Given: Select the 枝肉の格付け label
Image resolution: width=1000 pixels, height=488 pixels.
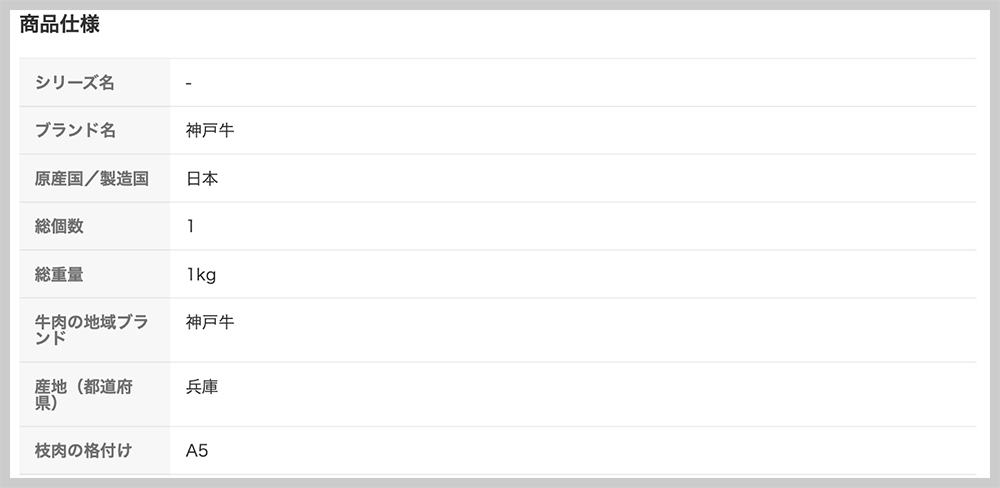Looking at the screenshot, I should (84, 451).
